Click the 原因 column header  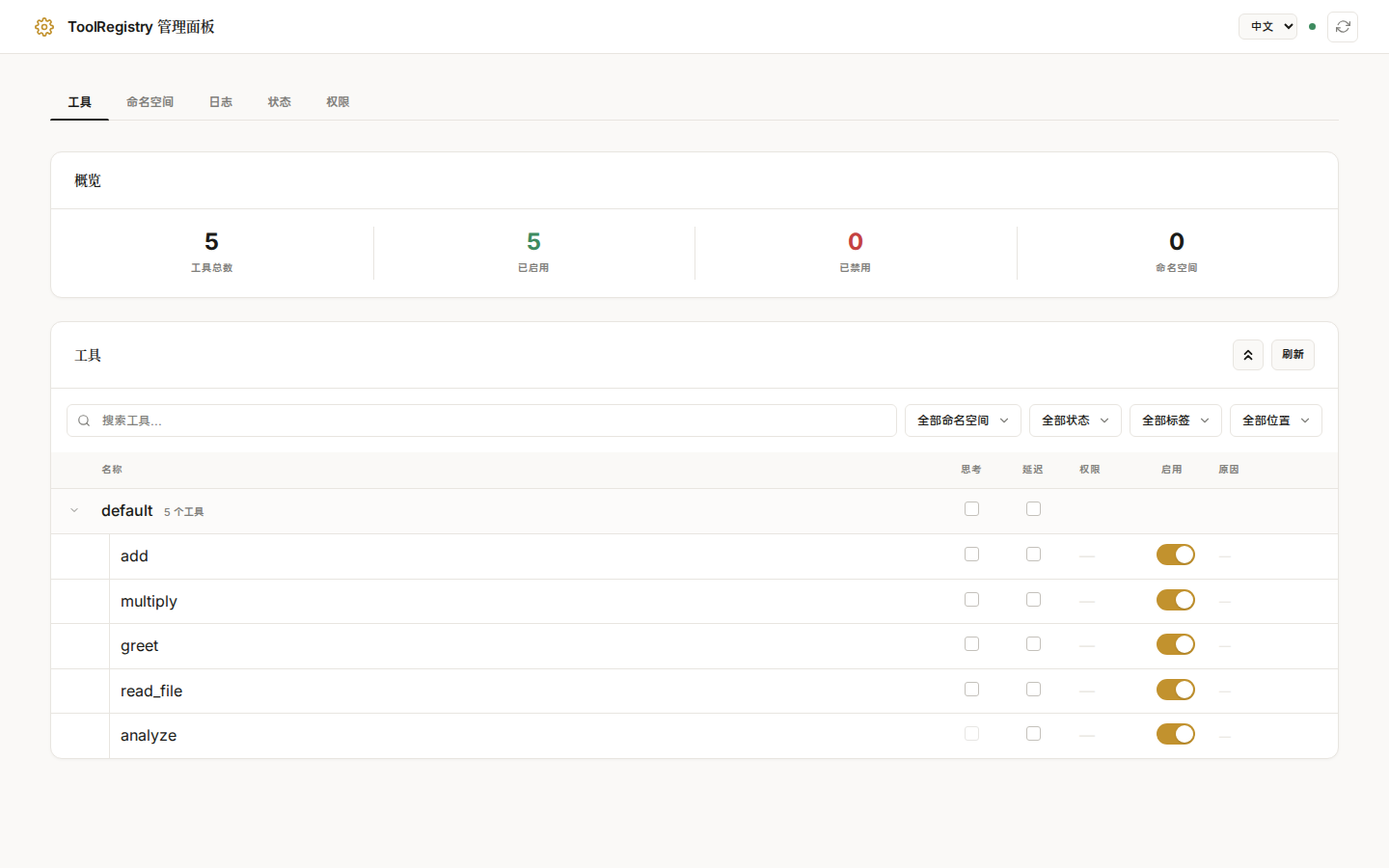pyautogui.click(x=1229, y=470)
